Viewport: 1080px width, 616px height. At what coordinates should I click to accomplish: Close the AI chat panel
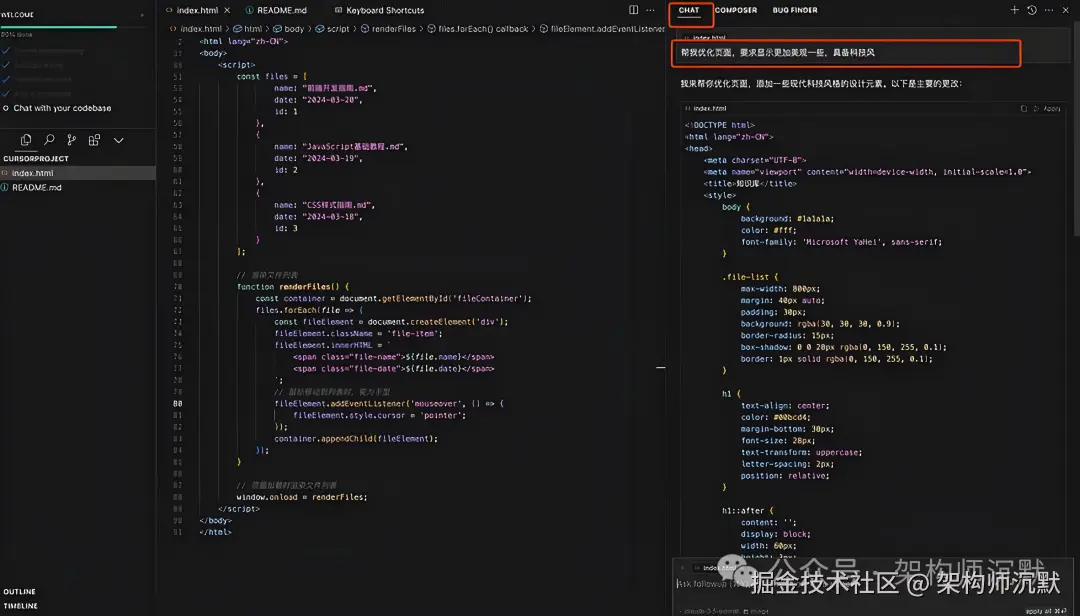point(1066,10)
